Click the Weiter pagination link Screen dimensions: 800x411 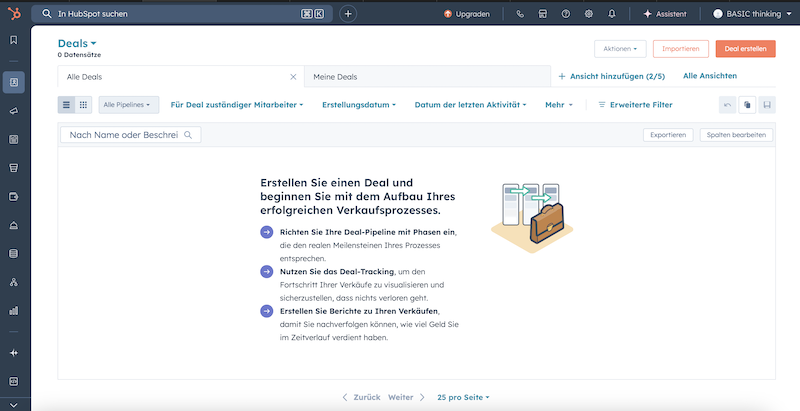coord(407,397)
